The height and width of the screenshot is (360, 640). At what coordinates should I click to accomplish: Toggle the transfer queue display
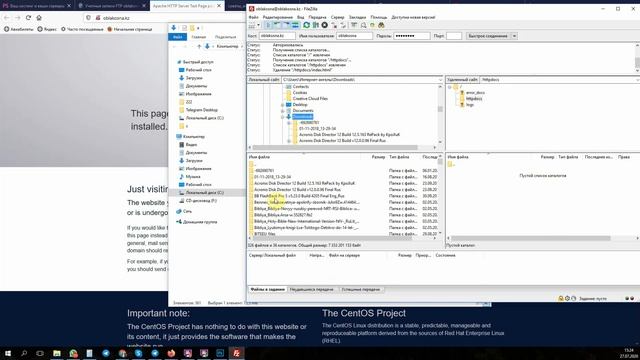(x=295, y=25)
